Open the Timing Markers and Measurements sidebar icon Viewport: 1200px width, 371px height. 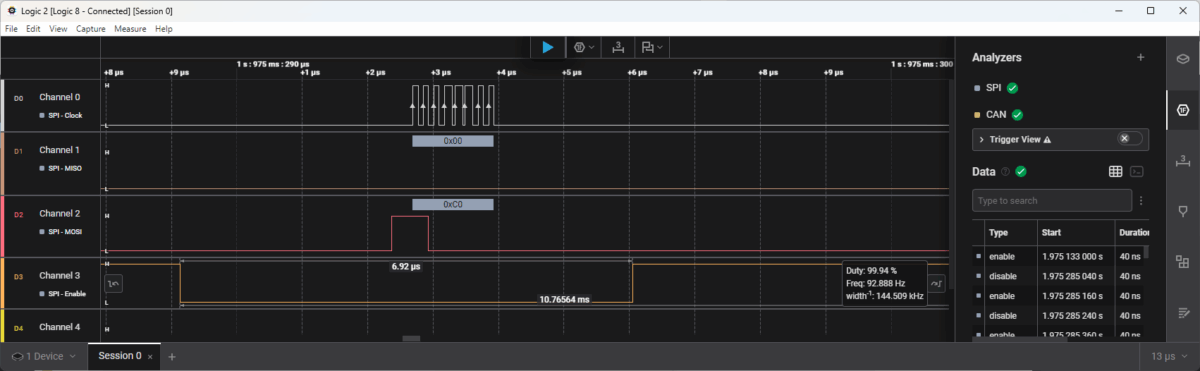(x=1182, y=160)
